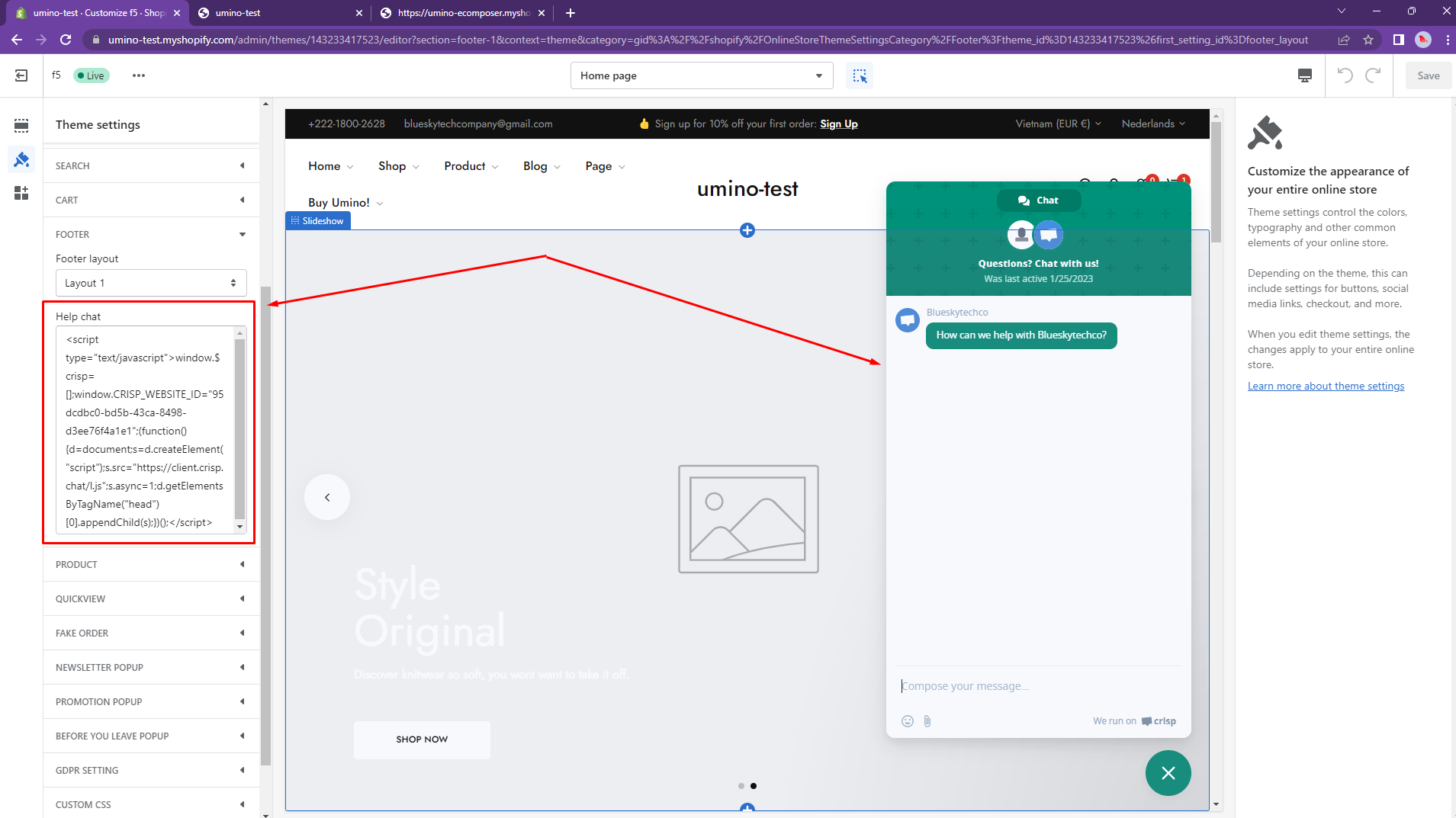Viewport: 1456px width, 818px height.
Task: Select the first slideshow pagination dot
Action: [x=741, y=786]
